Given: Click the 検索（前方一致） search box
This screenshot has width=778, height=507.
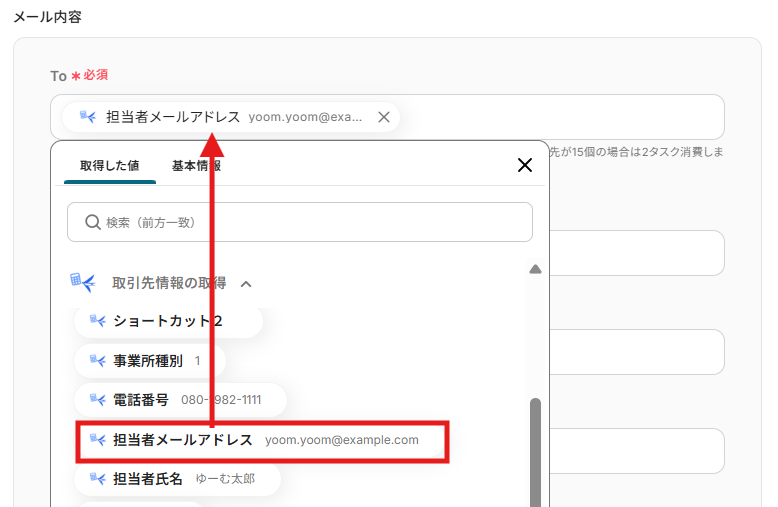Looking at the screenshot, I should click(300, 222).
